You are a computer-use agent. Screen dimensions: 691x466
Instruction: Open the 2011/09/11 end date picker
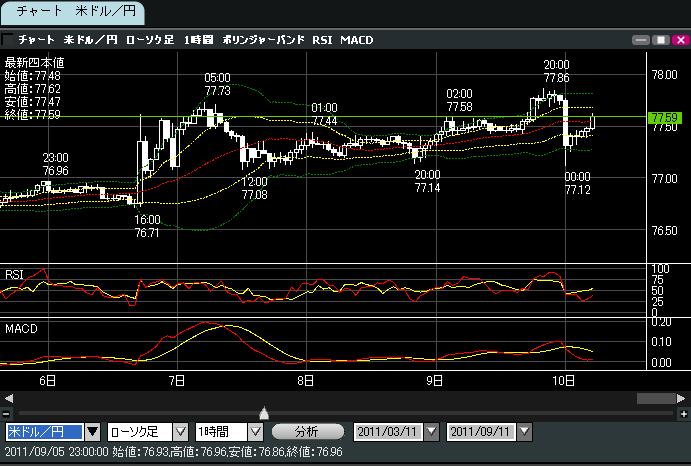pos(523,432)
